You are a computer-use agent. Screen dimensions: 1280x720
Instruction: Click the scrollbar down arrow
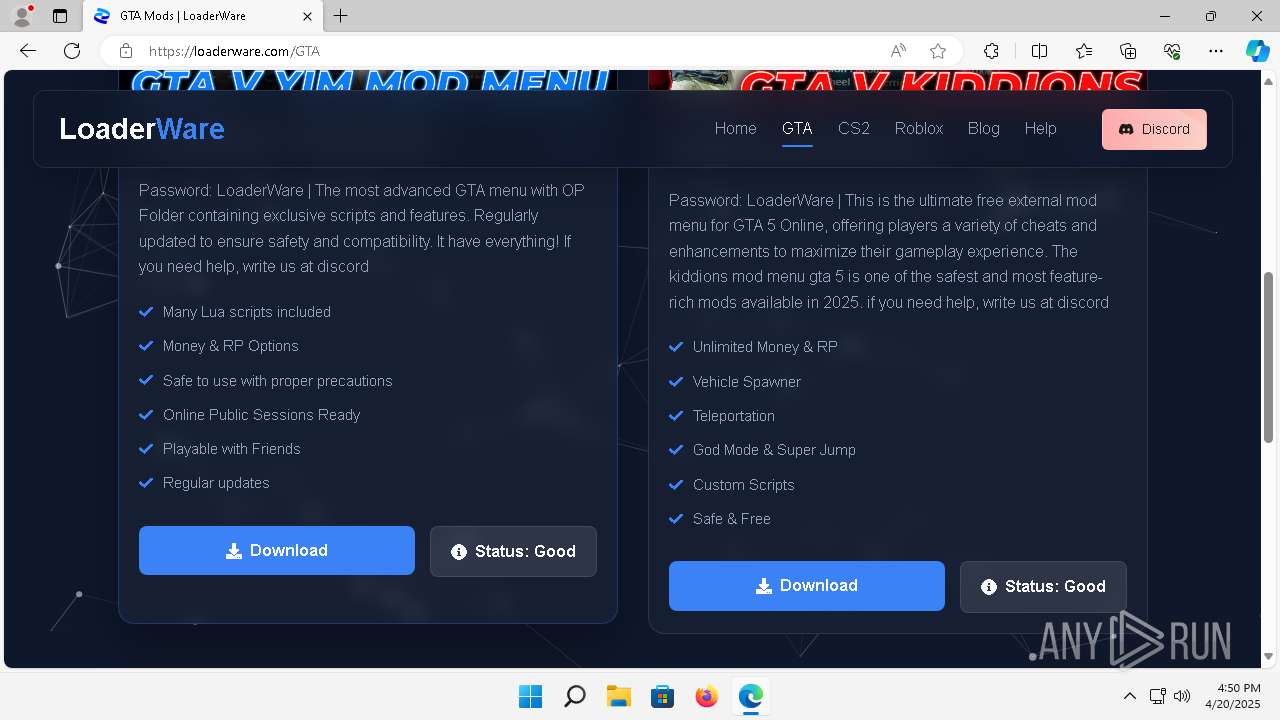pyautogui.click(x=1269, y=657)
